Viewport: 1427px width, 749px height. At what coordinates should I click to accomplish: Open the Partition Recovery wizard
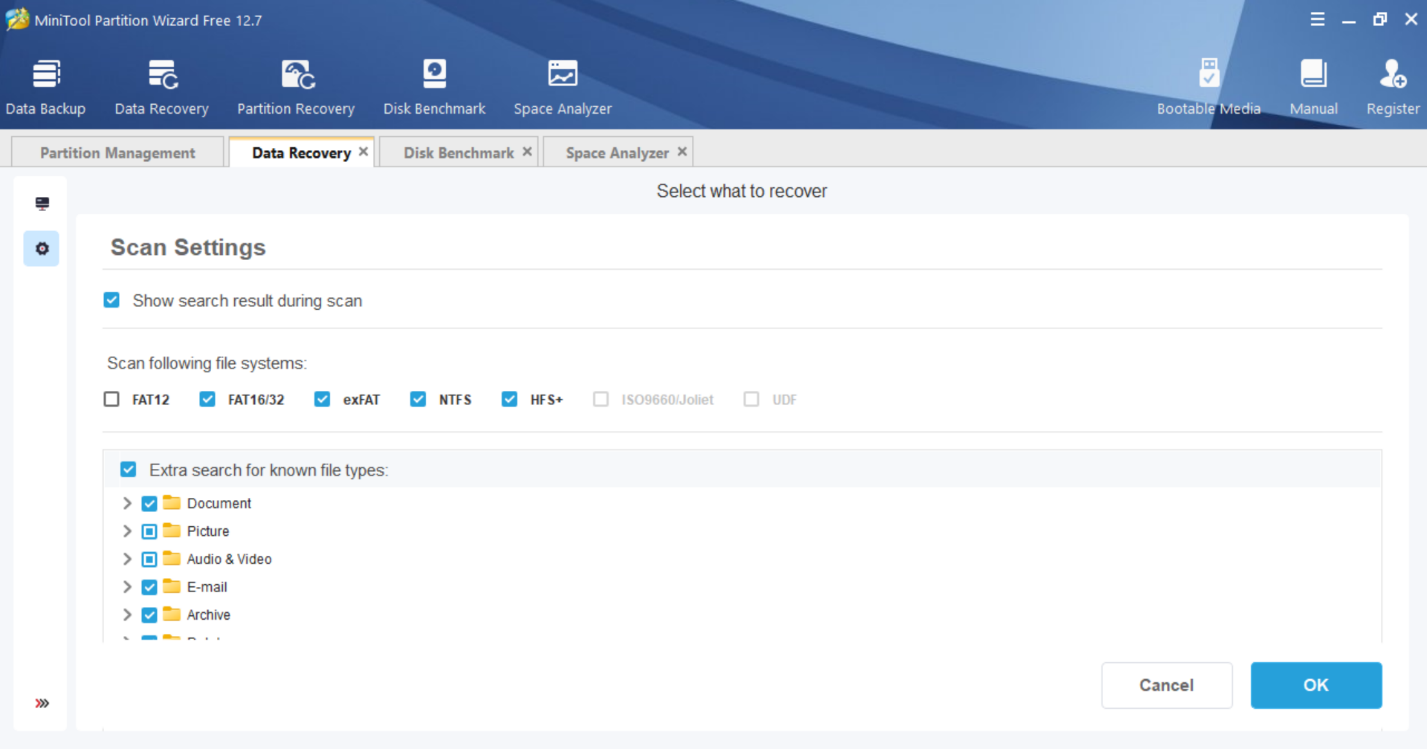tap(296, 87)
